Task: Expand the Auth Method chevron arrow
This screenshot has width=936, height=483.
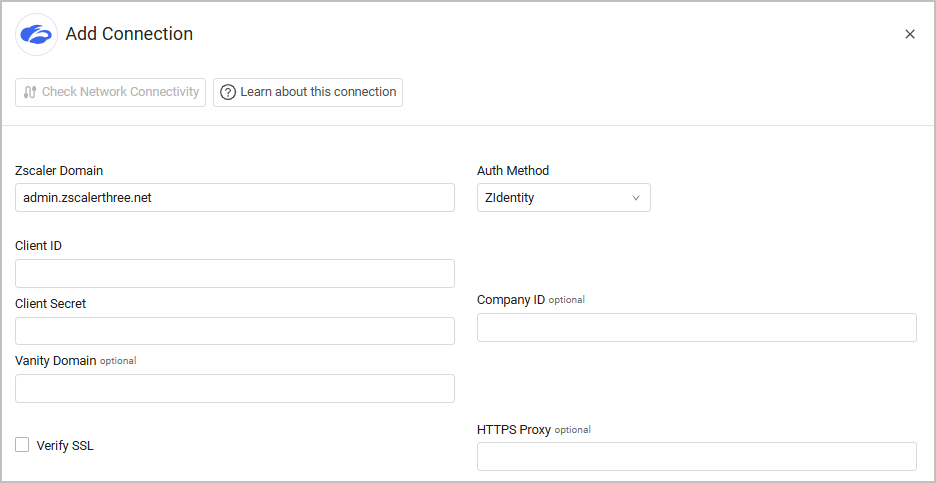Action: [636, 198]
